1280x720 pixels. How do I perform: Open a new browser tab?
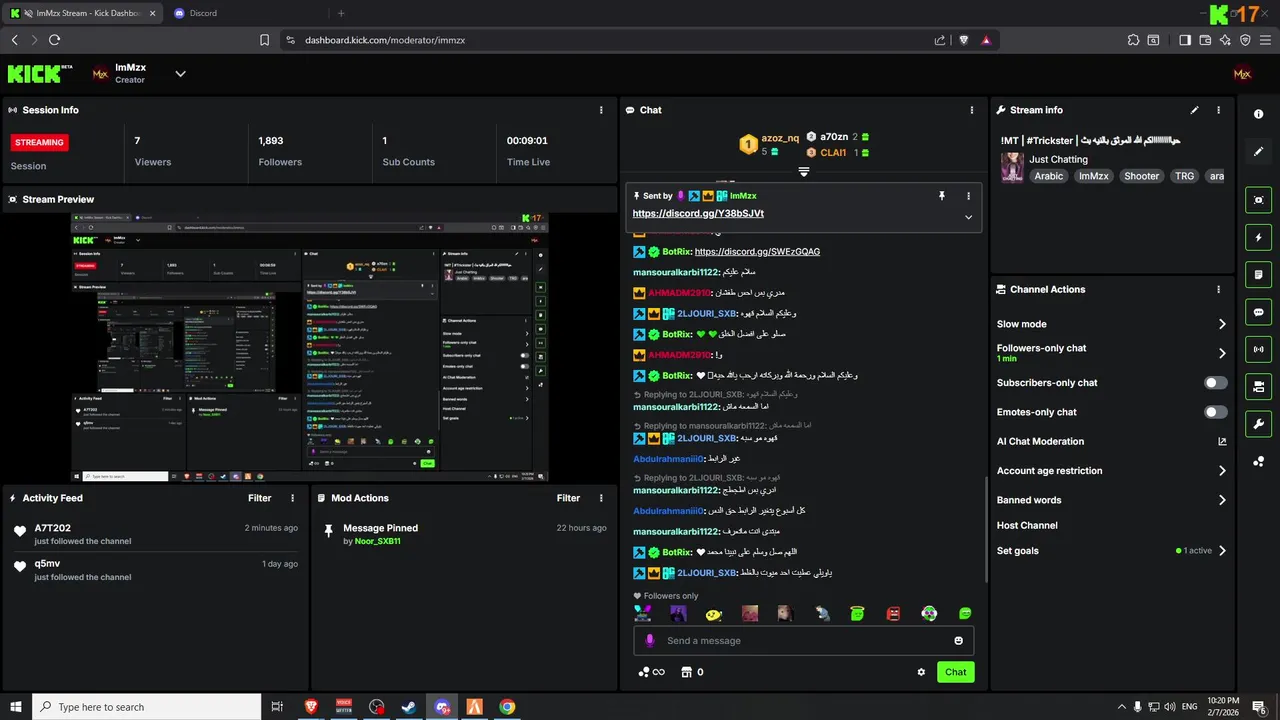(341, 13)
